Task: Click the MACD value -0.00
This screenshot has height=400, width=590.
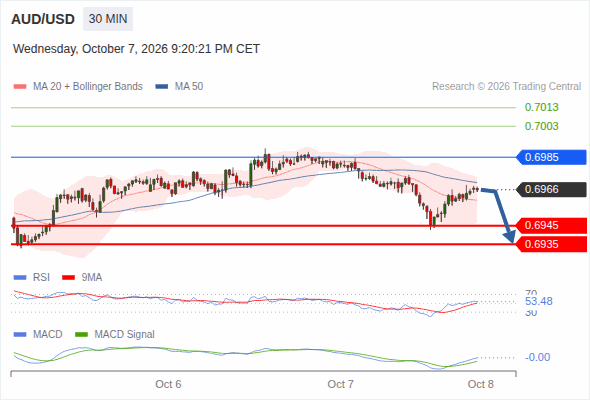Action: point(537,357)
